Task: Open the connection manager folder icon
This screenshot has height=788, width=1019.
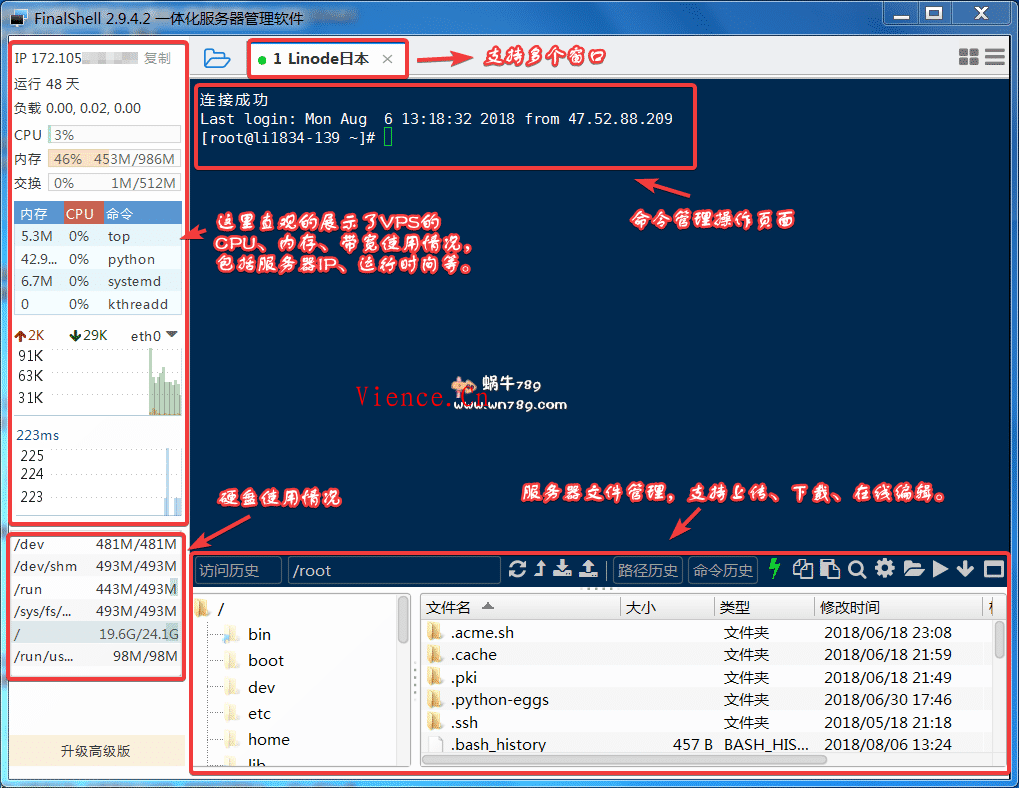Action: click(217, 58)
